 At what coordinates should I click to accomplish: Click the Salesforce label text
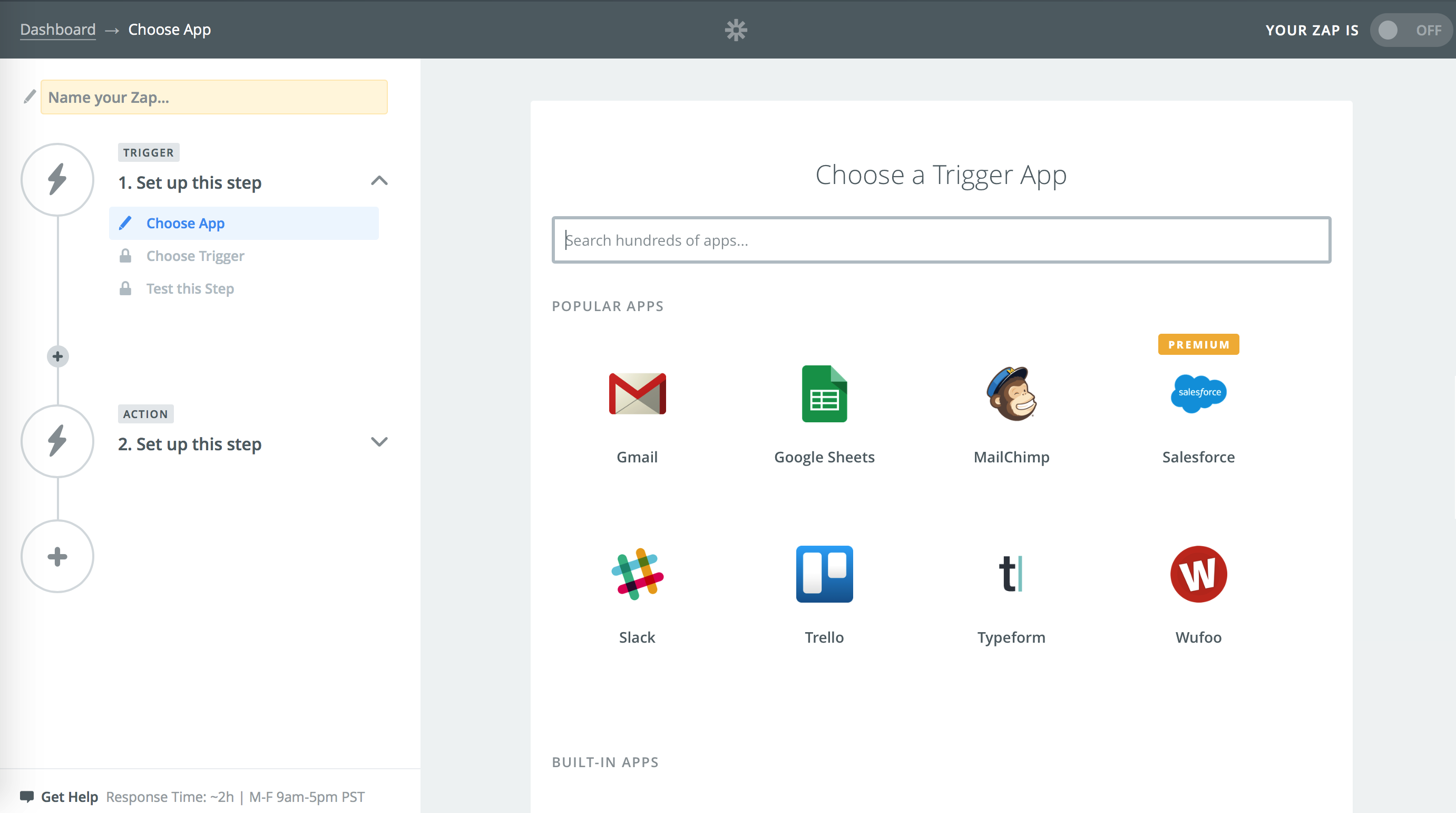coord(1198,457)
